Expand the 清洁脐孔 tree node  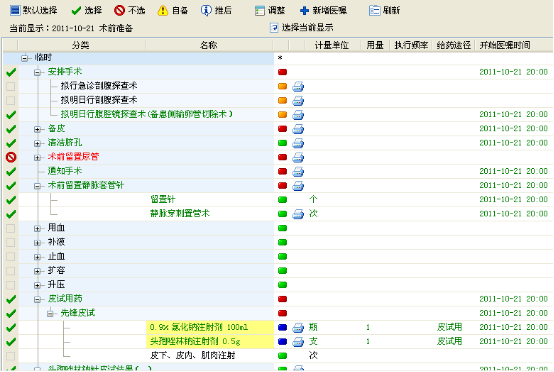(x=37, y=143)
